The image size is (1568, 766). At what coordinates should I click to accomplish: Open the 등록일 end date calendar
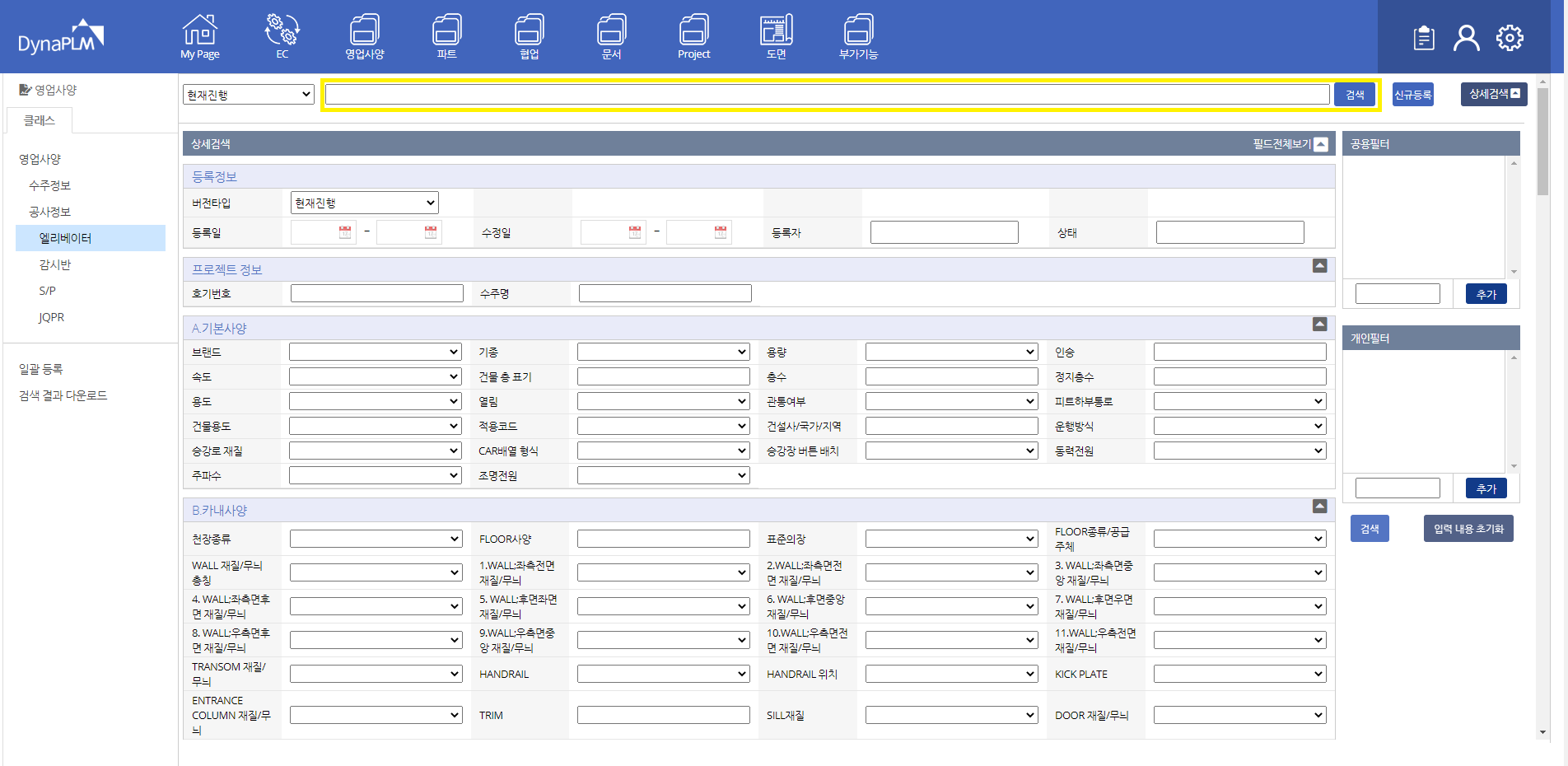coord(431,232)
